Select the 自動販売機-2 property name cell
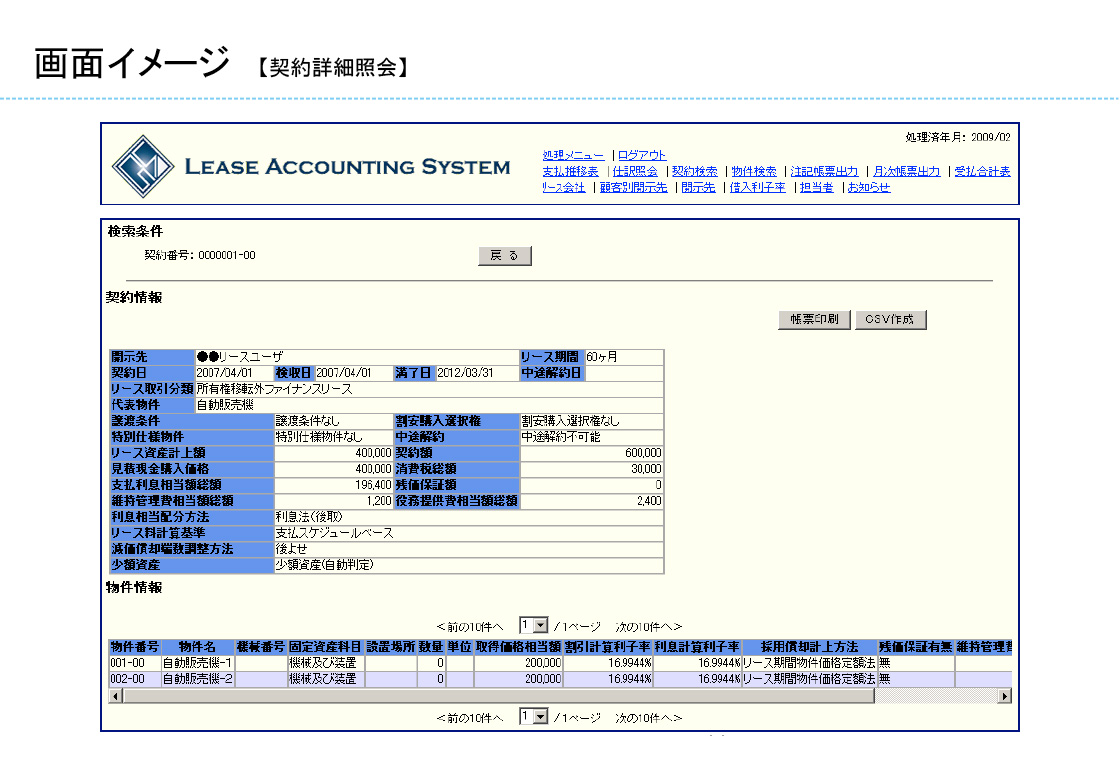Screen dimensions: 1120x784 [x=198, y=679]
